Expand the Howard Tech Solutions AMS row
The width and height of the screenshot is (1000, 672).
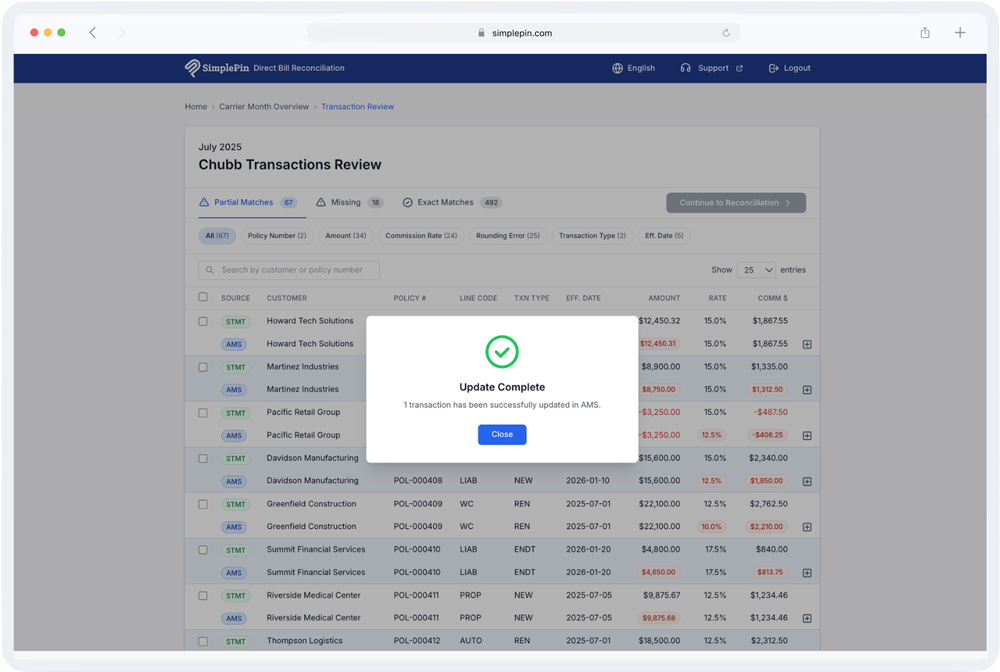[x=807, y=344]
